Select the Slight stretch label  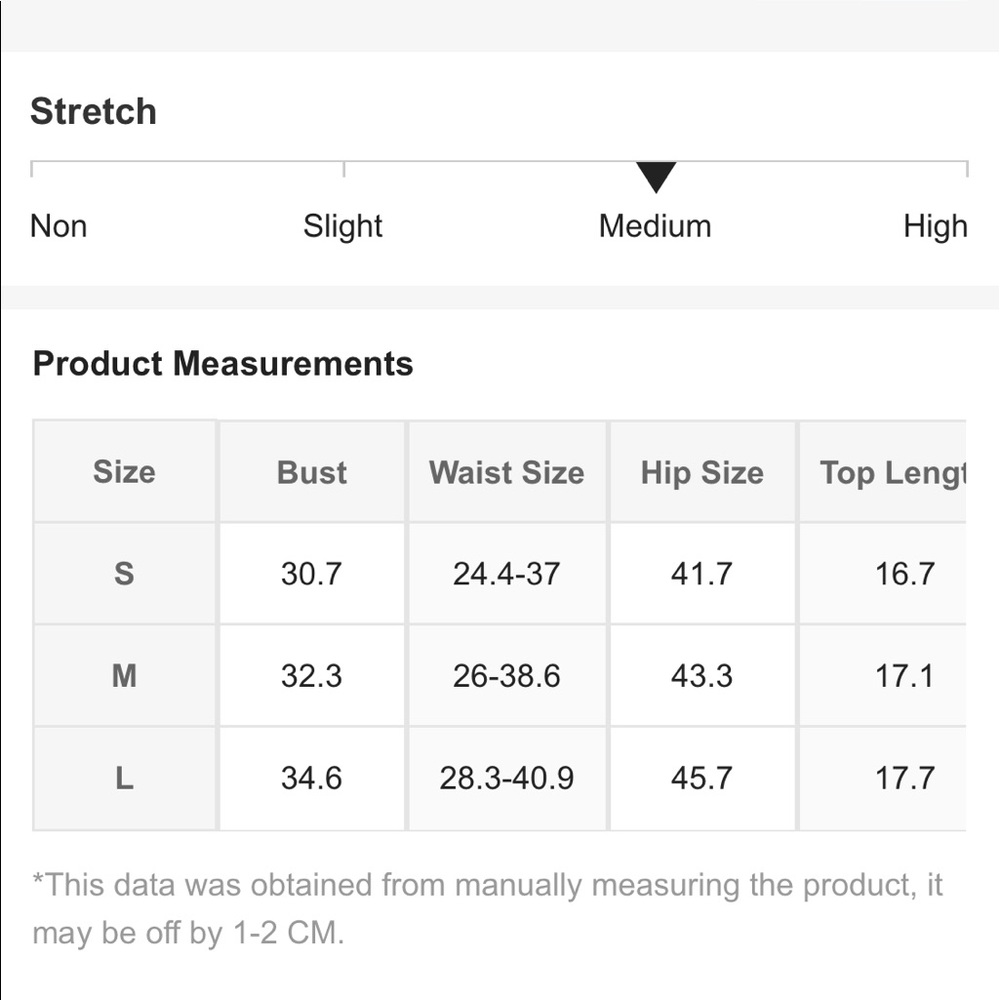(x=342, y=226)
